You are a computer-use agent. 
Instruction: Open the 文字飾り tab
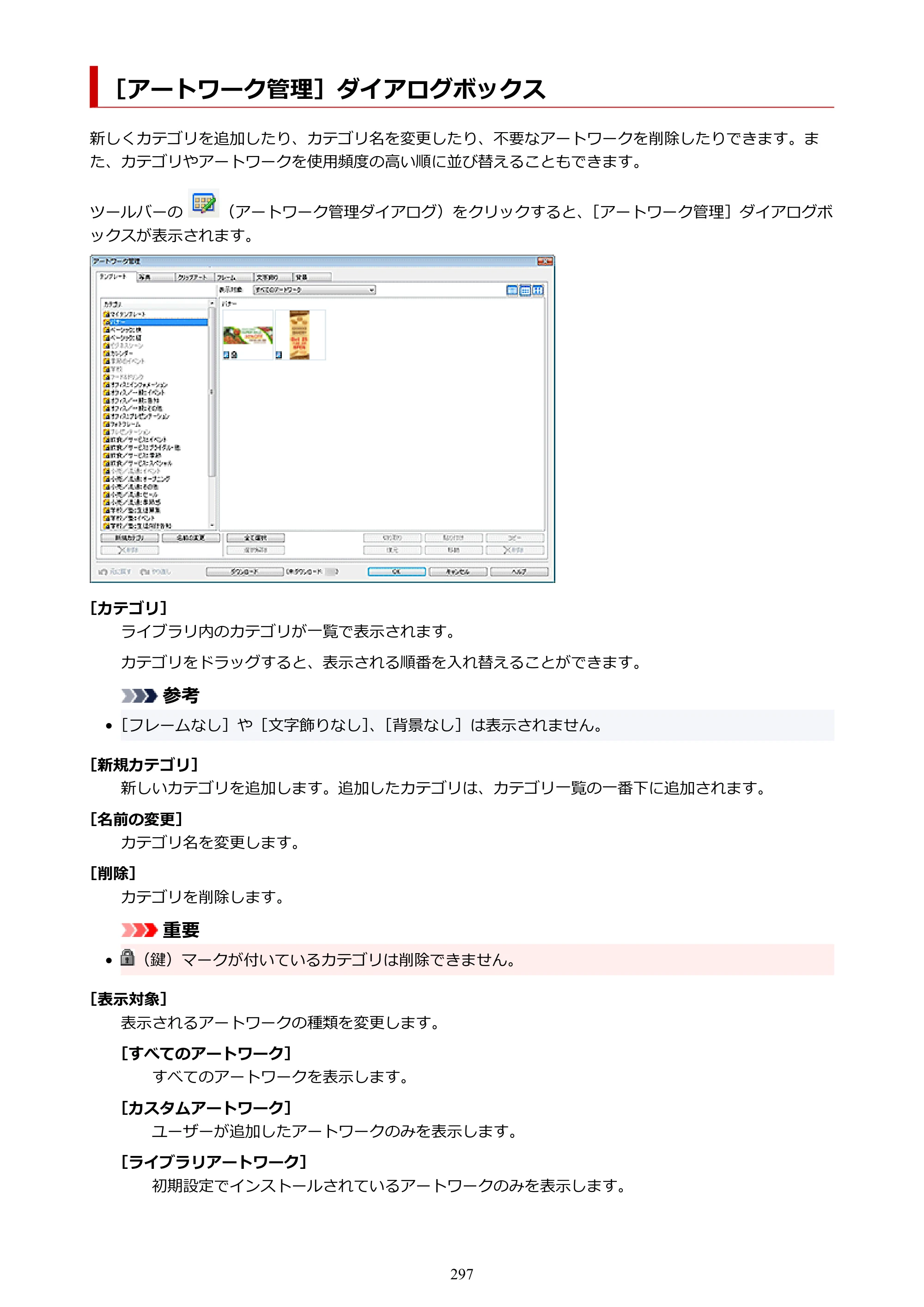273,277
